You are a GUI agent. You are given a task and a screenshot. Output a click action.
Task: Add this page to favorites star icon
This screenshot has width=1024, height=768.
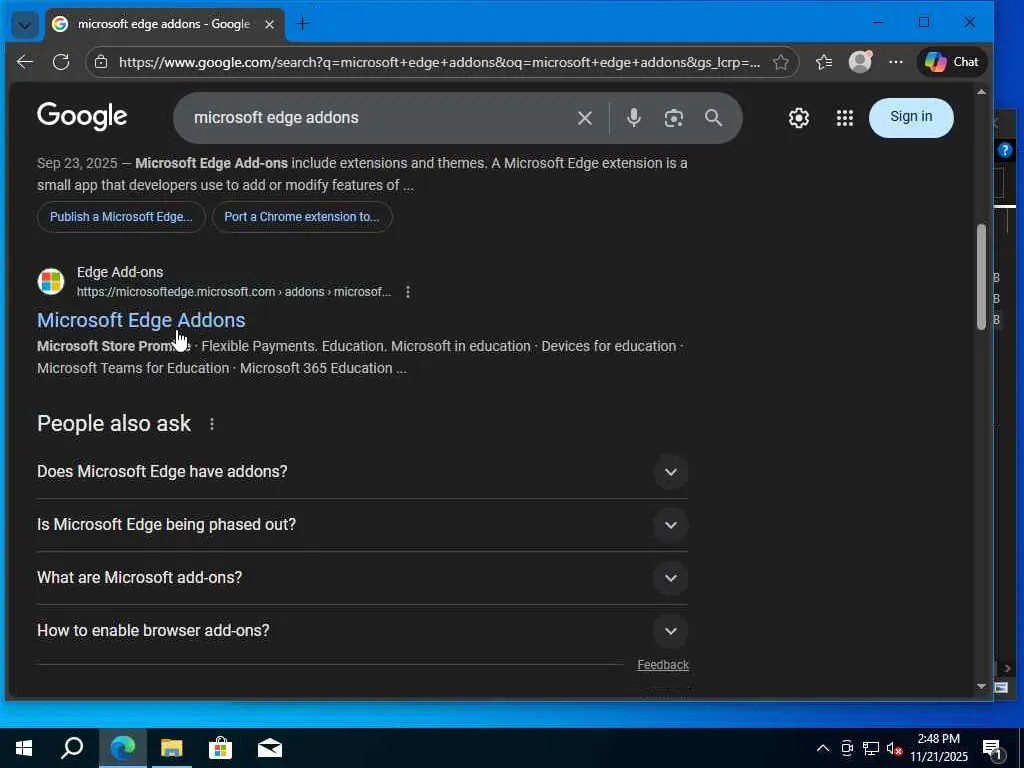[x=780, y=62]
